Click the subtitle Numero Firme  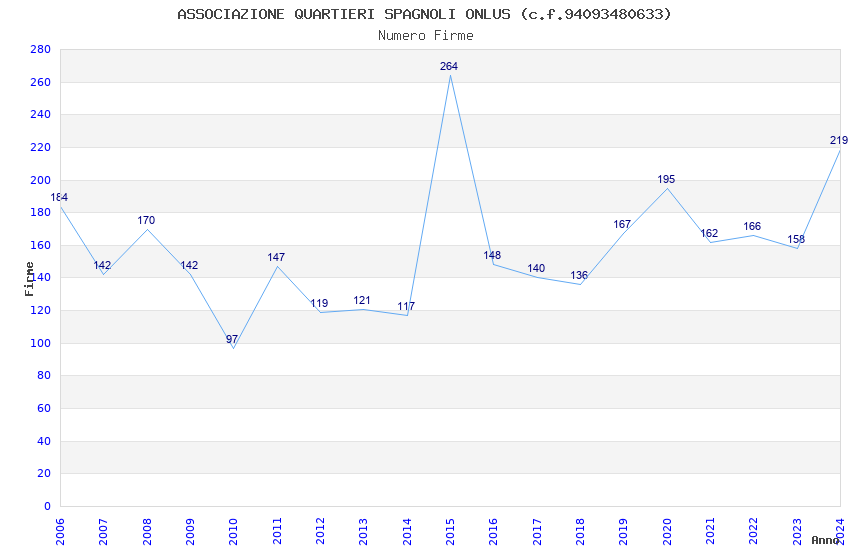point(426,36)
